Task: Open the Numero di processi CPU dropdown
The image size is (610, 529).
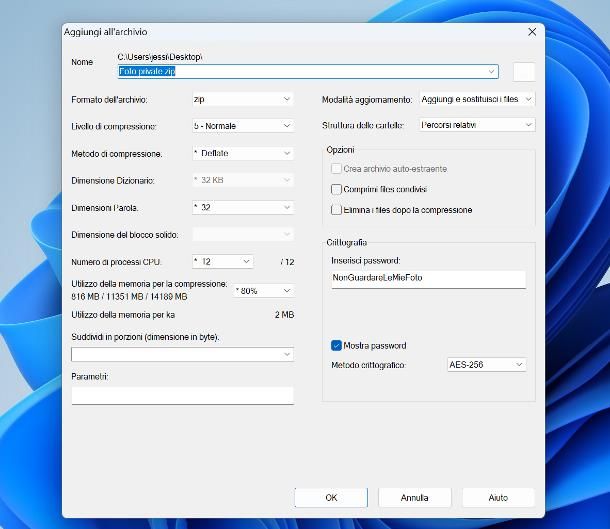Action: pos(223,261)
